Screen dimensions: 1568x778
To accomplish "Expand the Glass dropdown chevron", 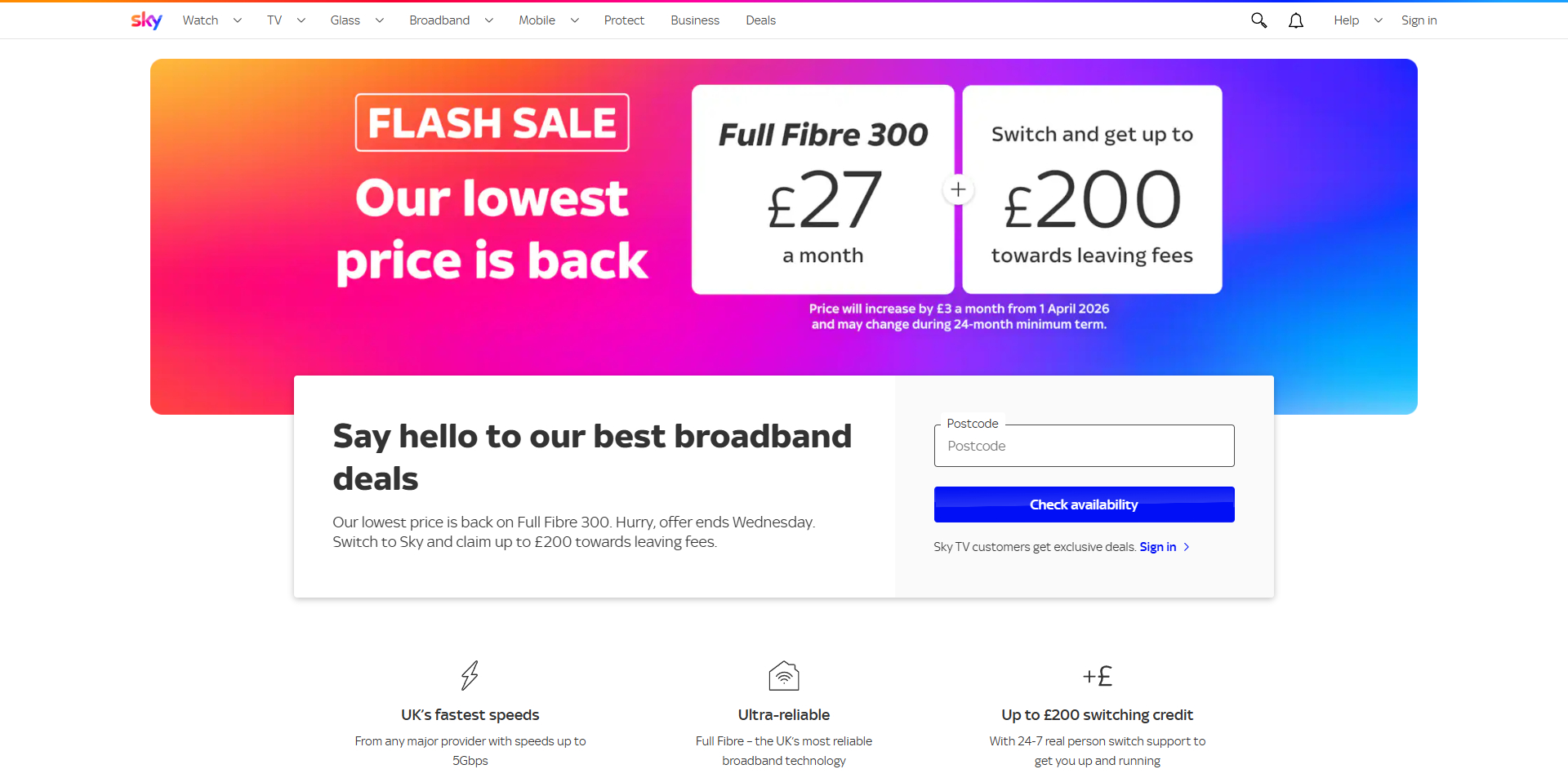I will coord(380,20).
